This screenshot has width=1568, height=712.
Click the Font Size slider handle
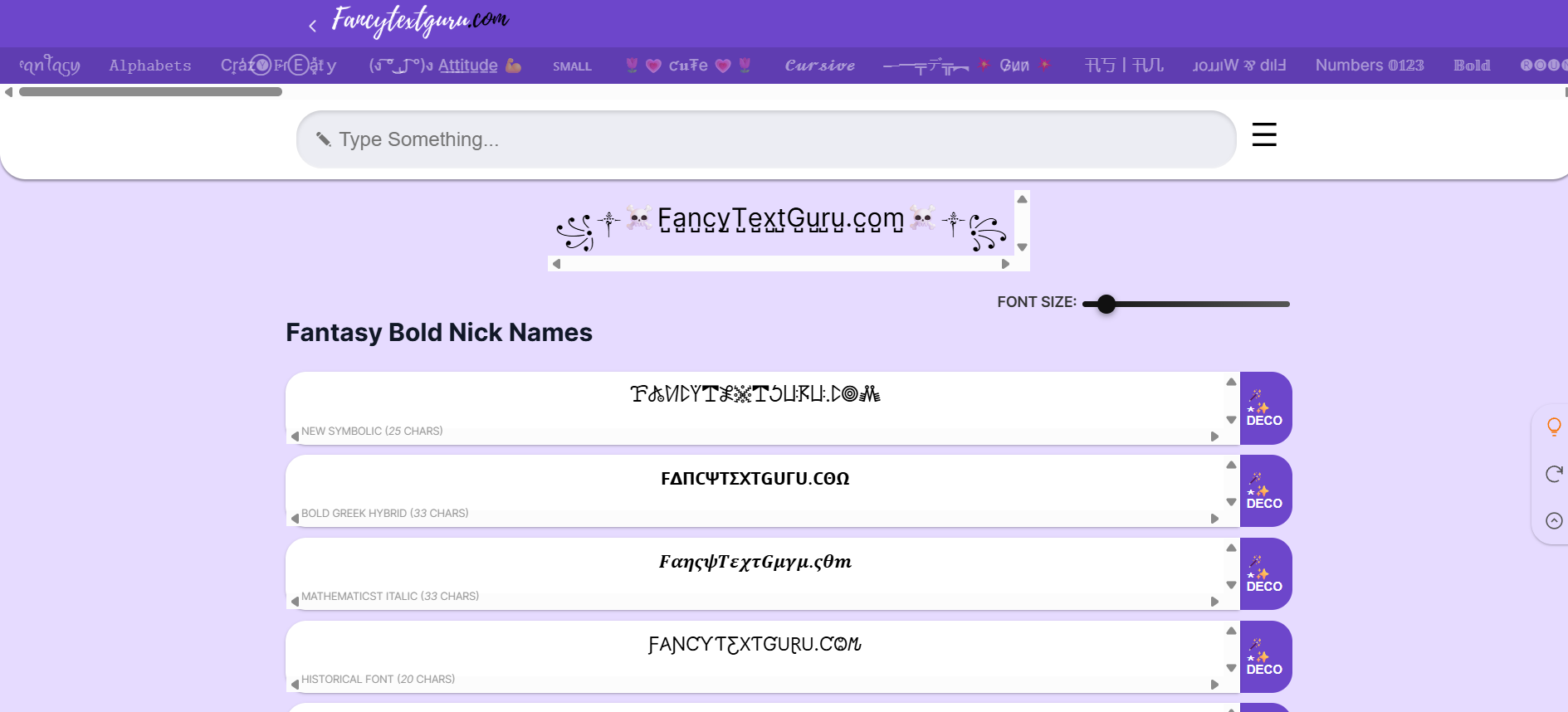pyautogui.click(x=1106, y=304)
